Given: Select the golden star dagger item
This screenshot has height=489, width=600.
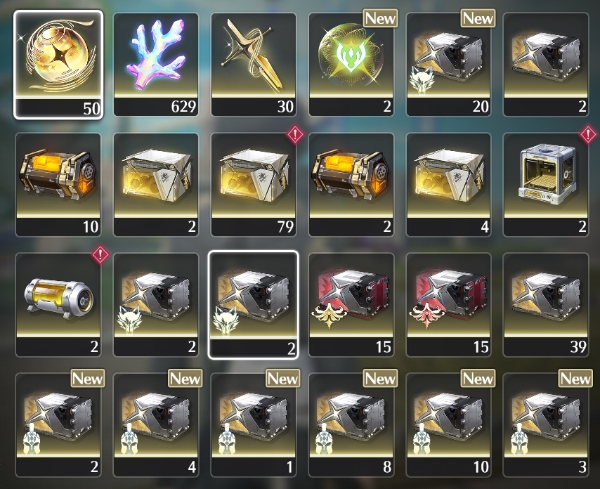Looking at the screenshot, I should 254,65.
